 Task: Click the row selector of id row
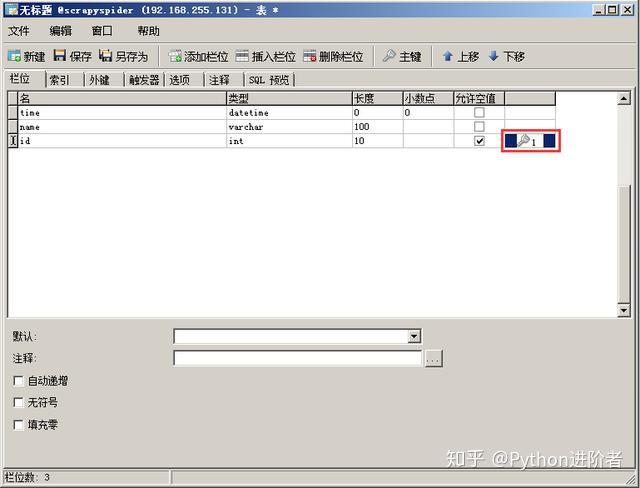pos(13,141)
